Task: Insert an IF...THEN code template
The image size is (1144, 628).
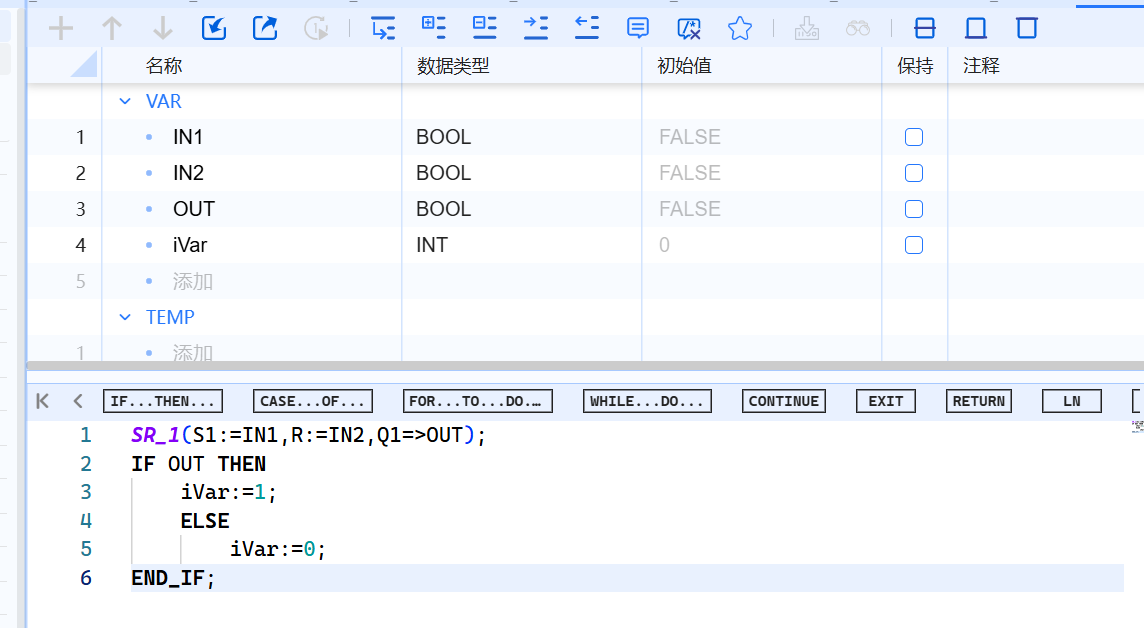Action: (162, 401)
